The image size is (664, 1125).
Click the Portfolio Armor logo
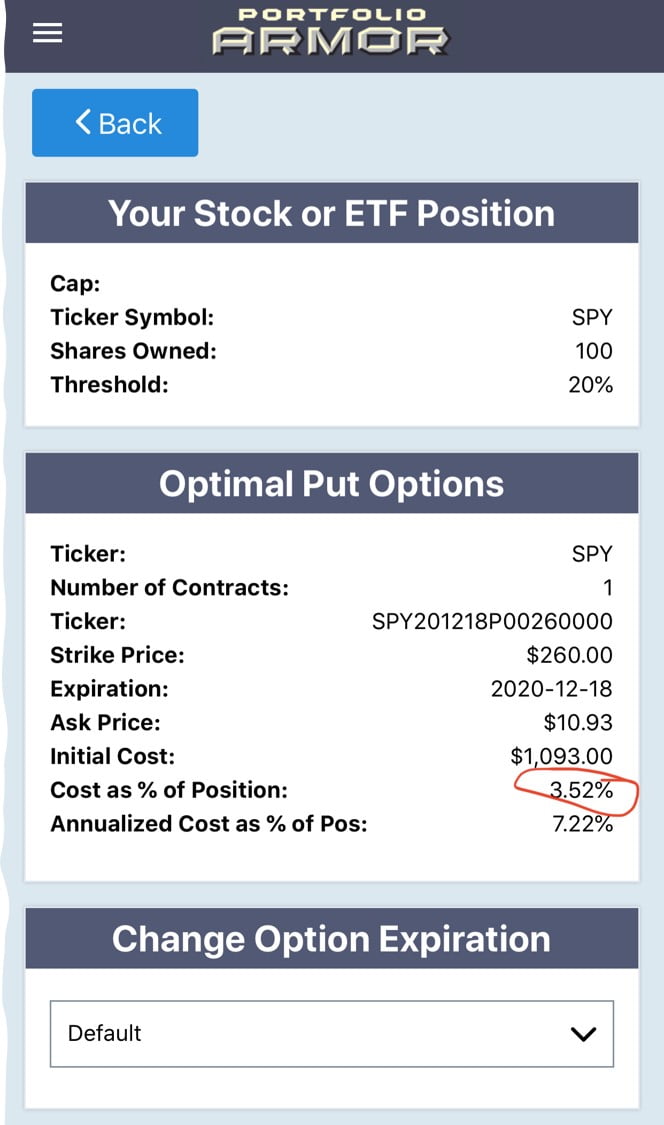[331, 31]
